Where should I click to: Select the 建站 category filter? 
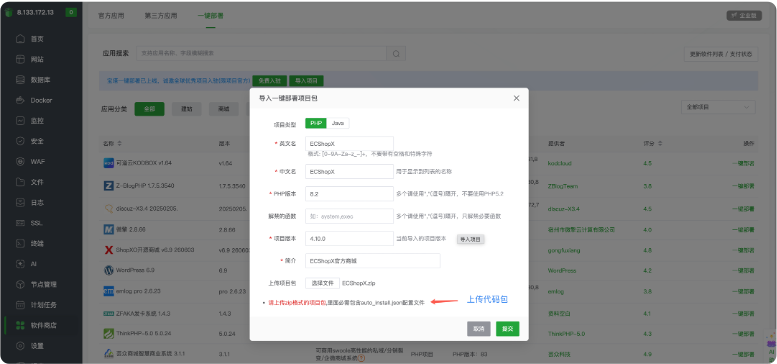click(187, 109)
